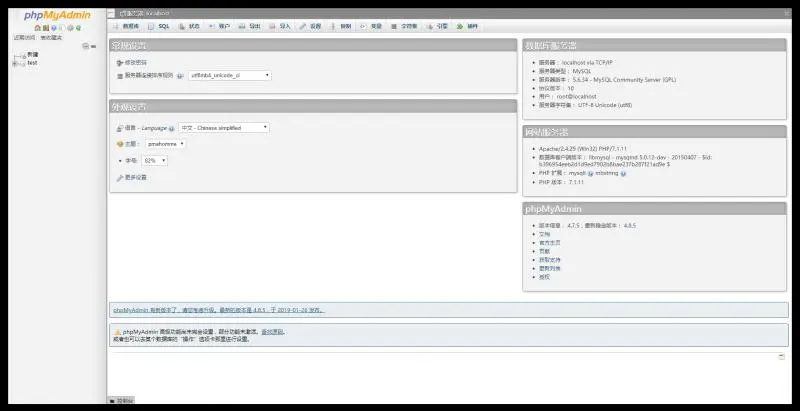This screenshot has height=411, width=800.
Task: Open the 数据库 (Databases) tab
Action: (x=126, y=26)
